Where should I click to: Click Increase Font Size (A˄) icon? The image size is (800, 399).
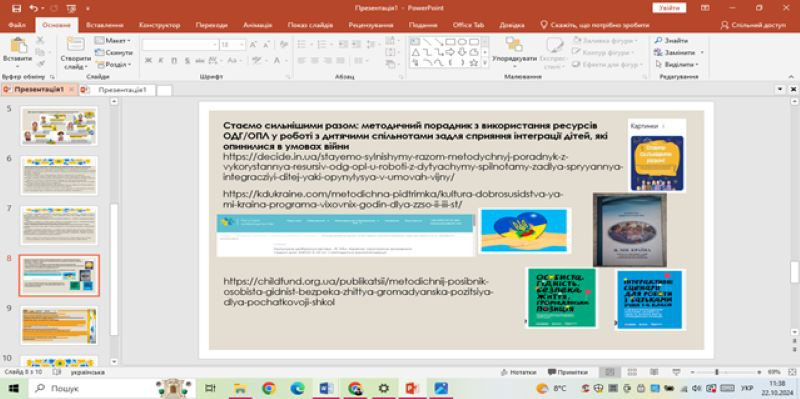(253, 45)
